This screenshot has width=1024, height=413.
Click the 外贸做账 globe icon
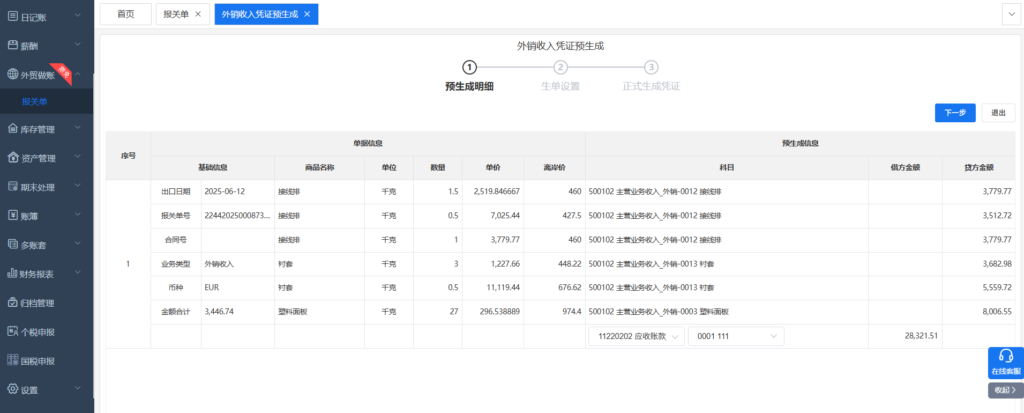[x=12, y=74]
